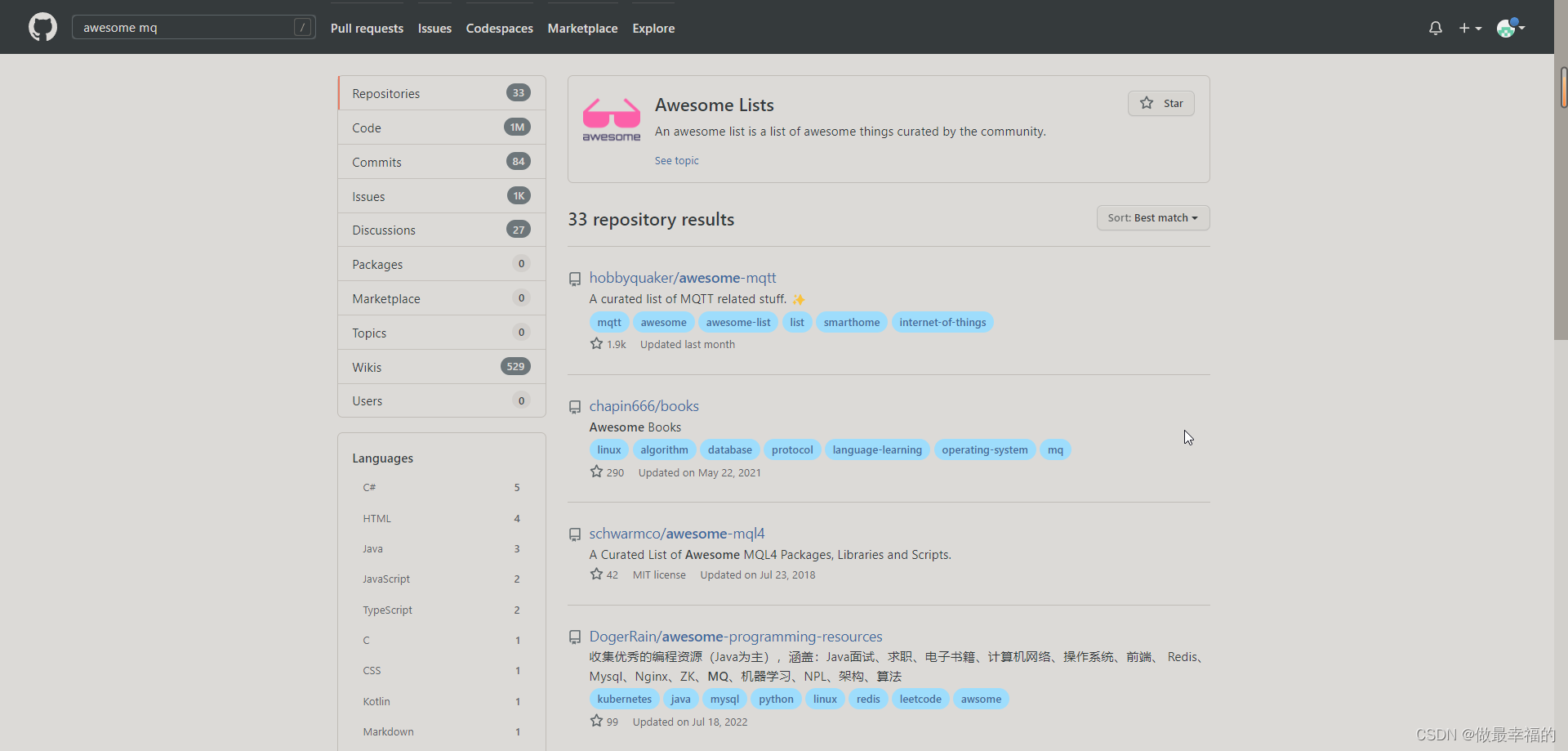Open Pull requests in the top nav

367,28
